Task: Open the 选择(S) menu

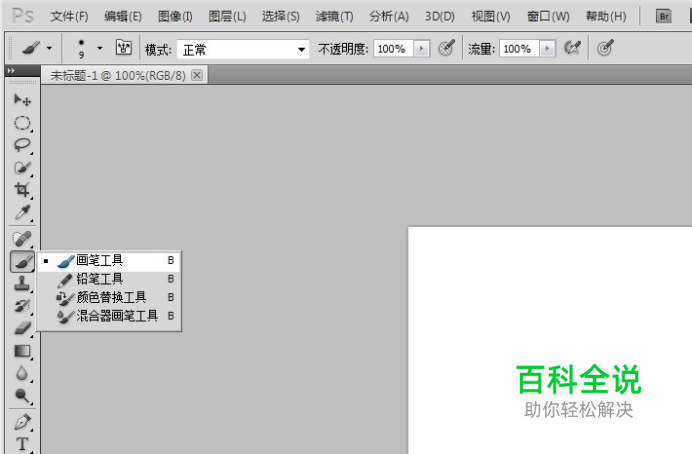Action: click(281, 17)
